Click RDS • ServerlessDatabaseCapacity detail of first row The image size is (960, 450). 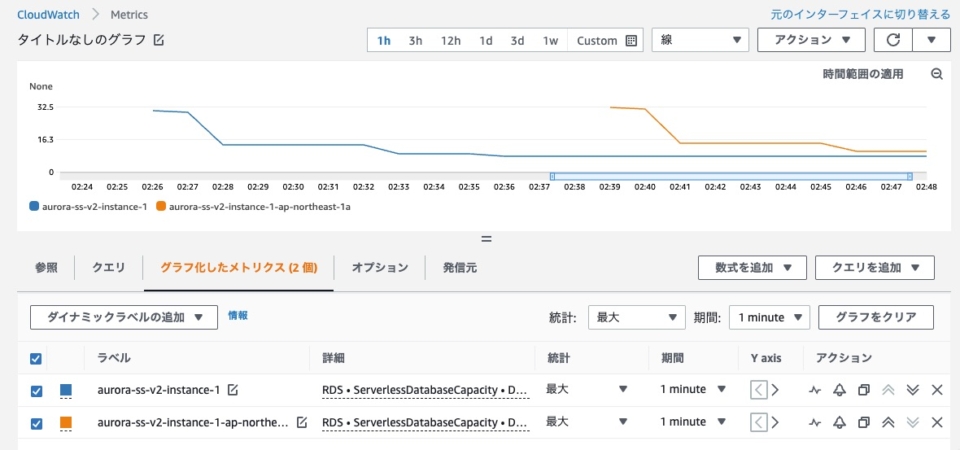pos(425,389)
